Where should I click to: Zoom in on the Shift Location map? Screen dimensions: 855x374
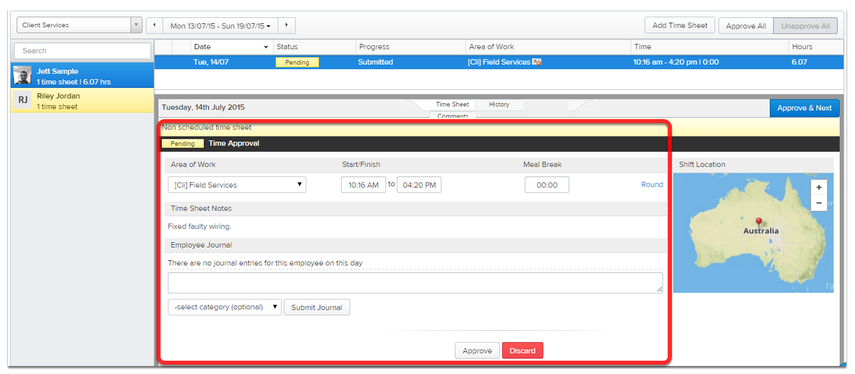tap(818, 187)
